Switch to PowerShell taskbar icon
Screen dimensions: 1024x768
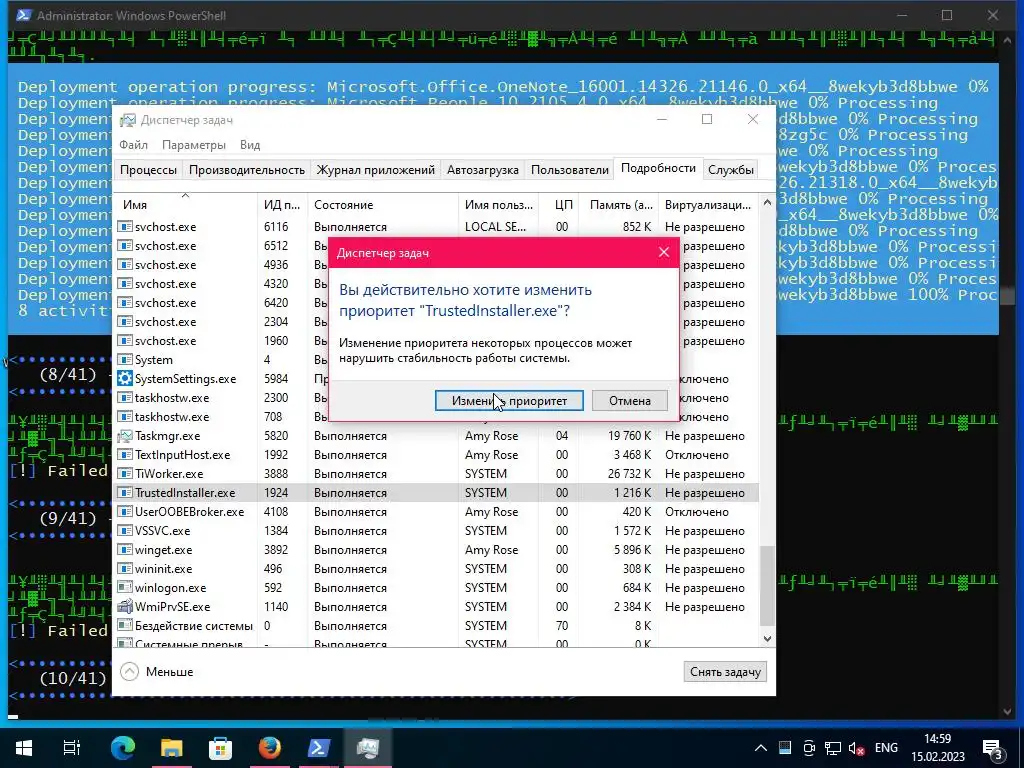click(x=319, y=747)
